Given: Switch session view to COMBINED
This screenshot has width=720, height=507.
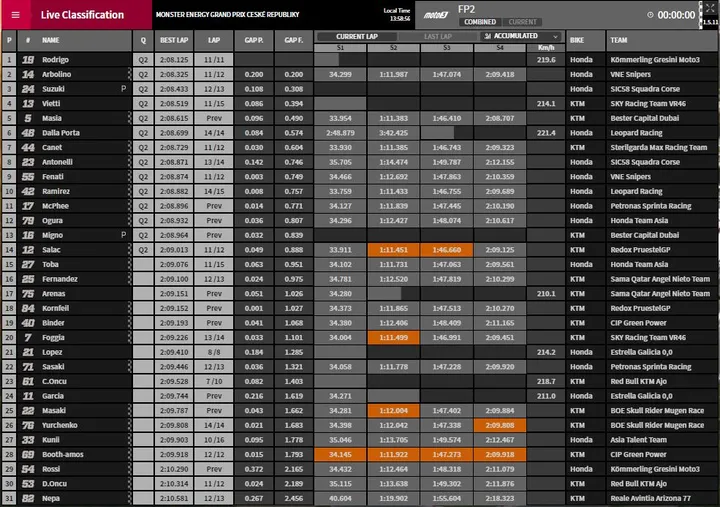Looking at the screenshot, I should pos(480,22).
